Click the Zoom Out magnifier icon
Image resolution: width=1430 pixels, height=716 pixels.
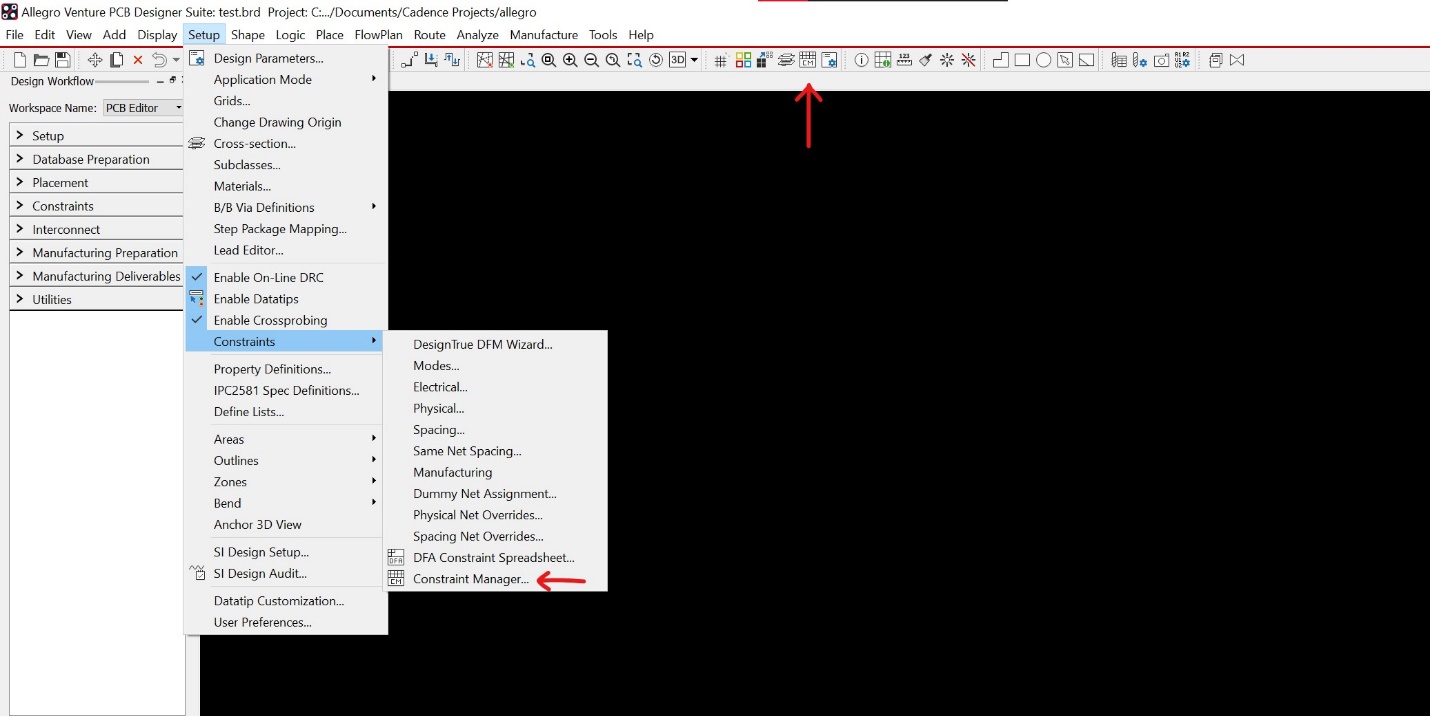tap(591, 60)
